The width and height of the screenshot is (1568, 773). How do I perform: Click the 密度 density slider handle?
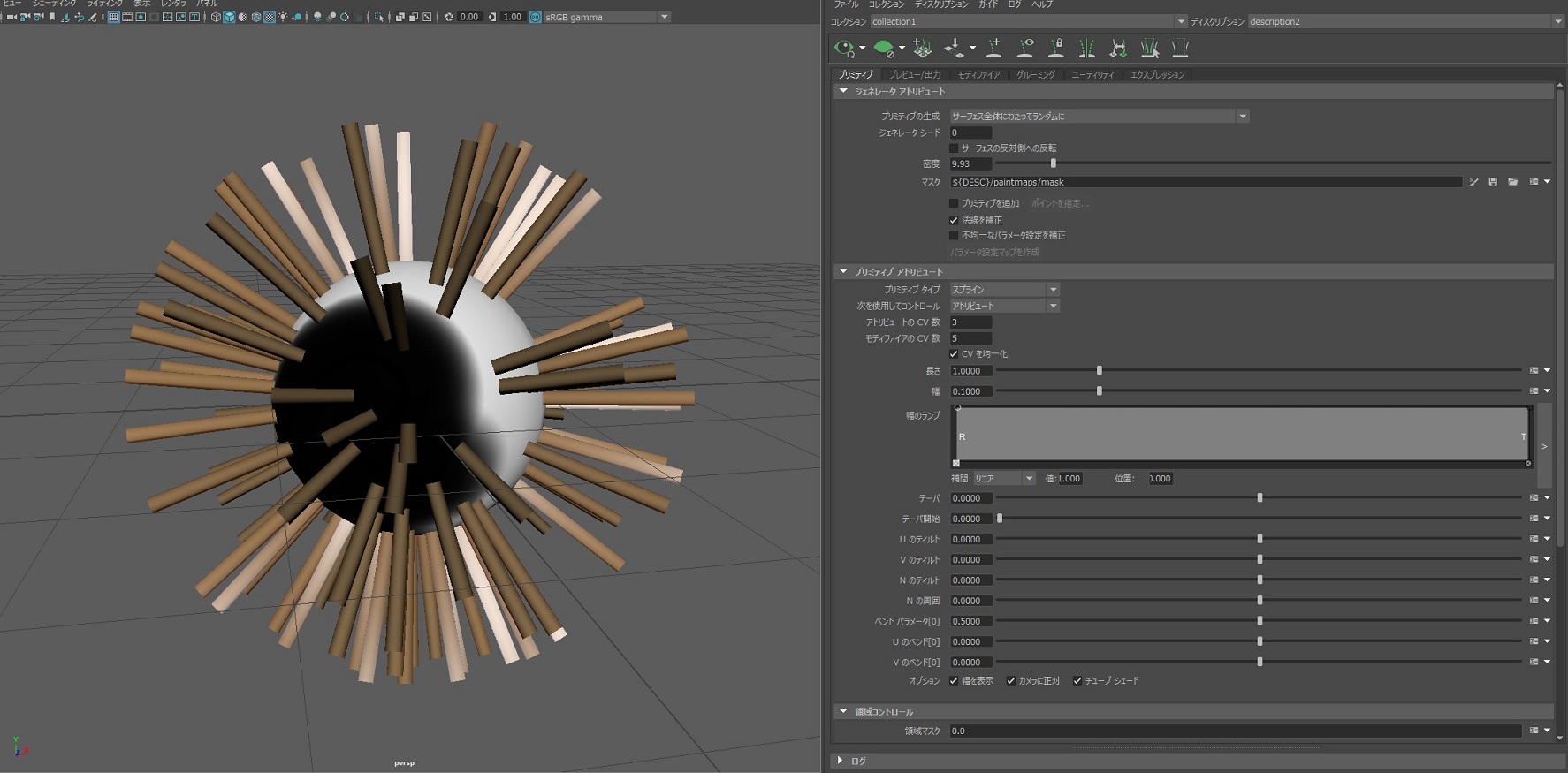[1053, 163]
